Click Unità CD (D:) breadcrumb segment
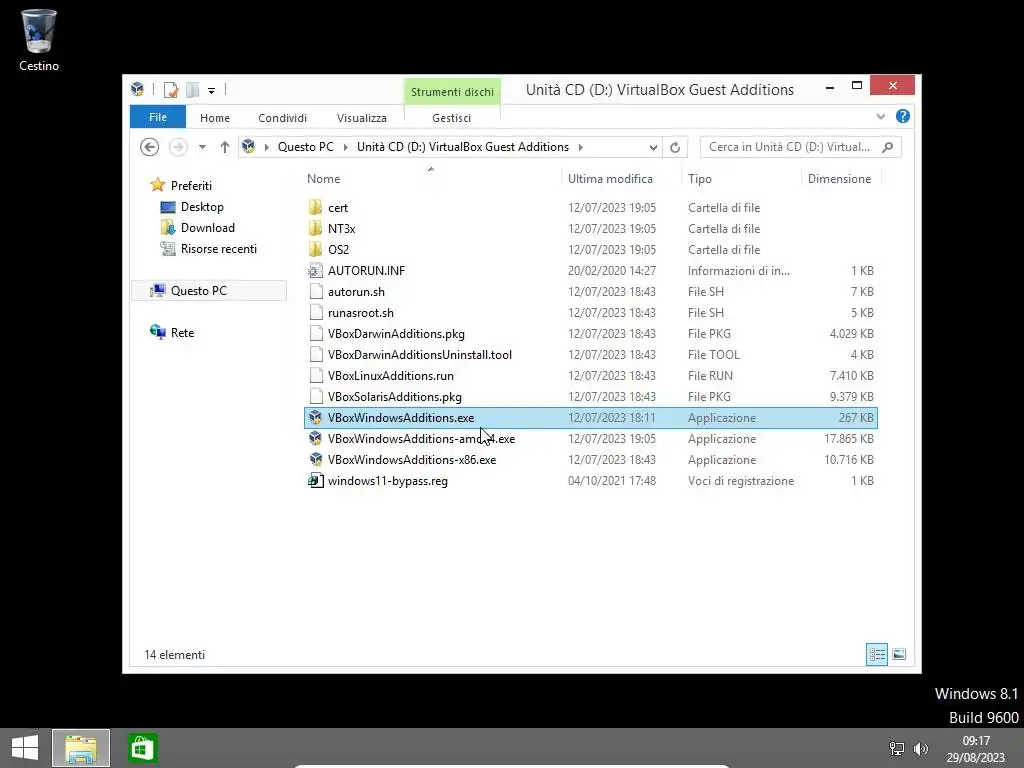This screenshot has width=1024, height=768. 462,147
